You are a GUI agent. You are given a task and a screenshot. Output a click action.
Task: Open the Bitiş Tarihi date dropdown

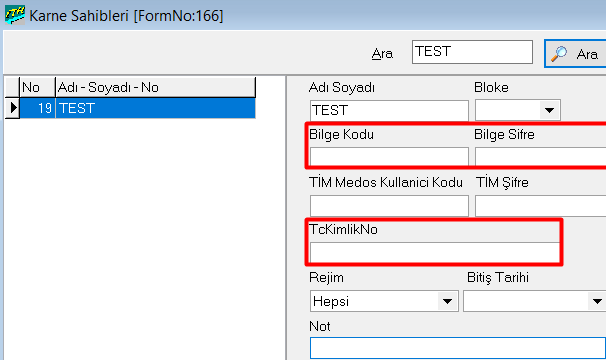(x=597, y=301)
